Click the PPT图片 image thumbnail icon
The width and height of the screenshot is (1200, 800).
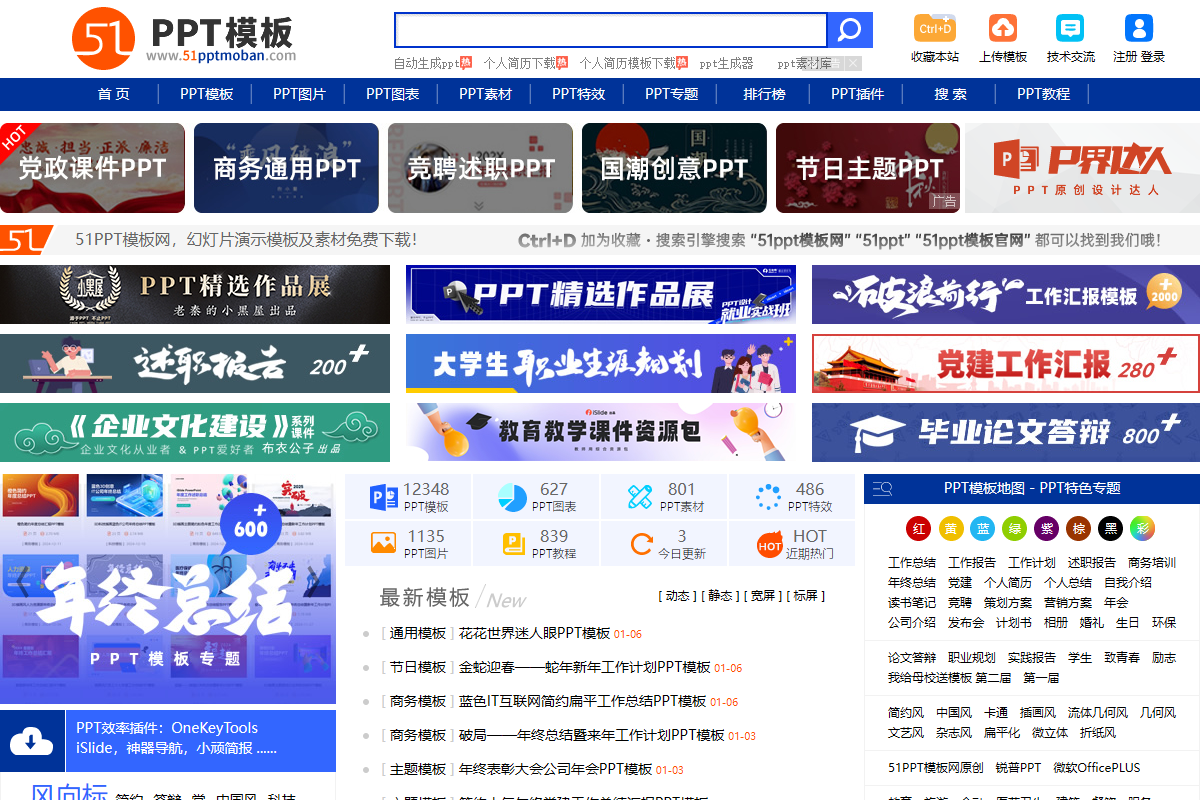384,541
